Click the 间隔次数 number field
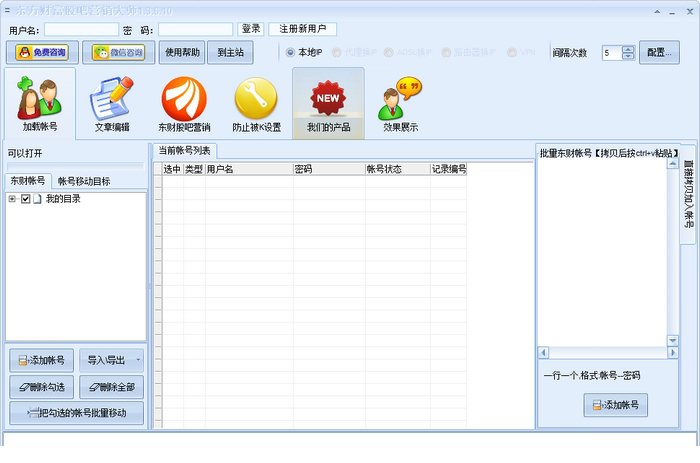 [612, 53]
